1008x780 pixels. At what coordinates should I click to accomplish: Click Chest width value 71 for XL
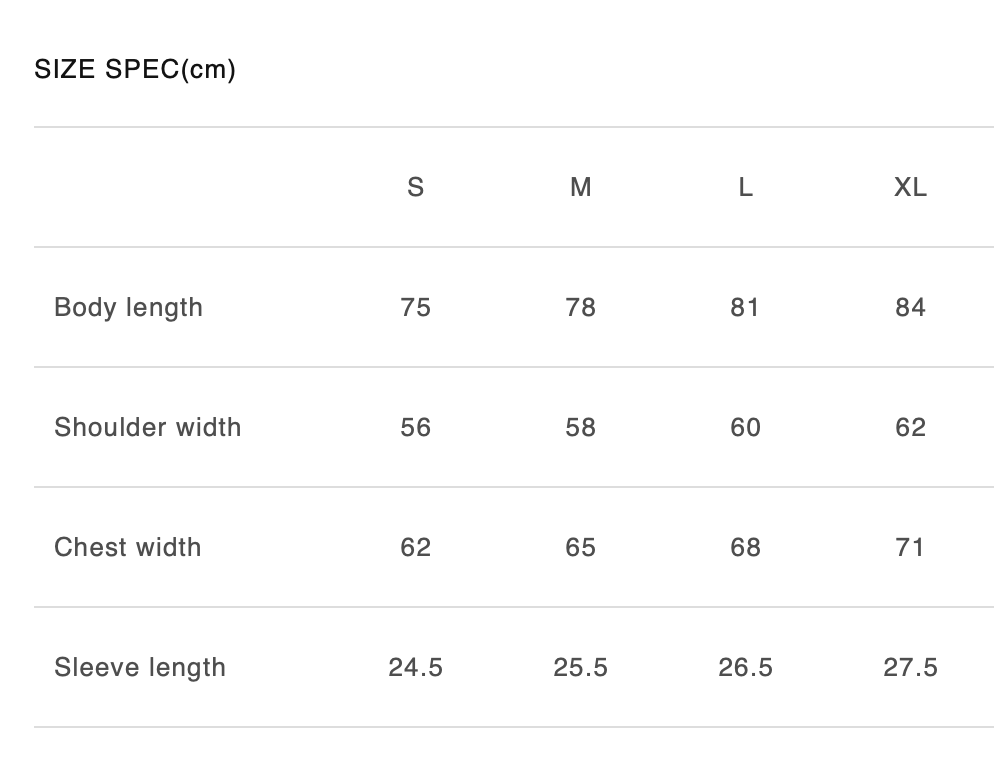(x=910, y=547)
